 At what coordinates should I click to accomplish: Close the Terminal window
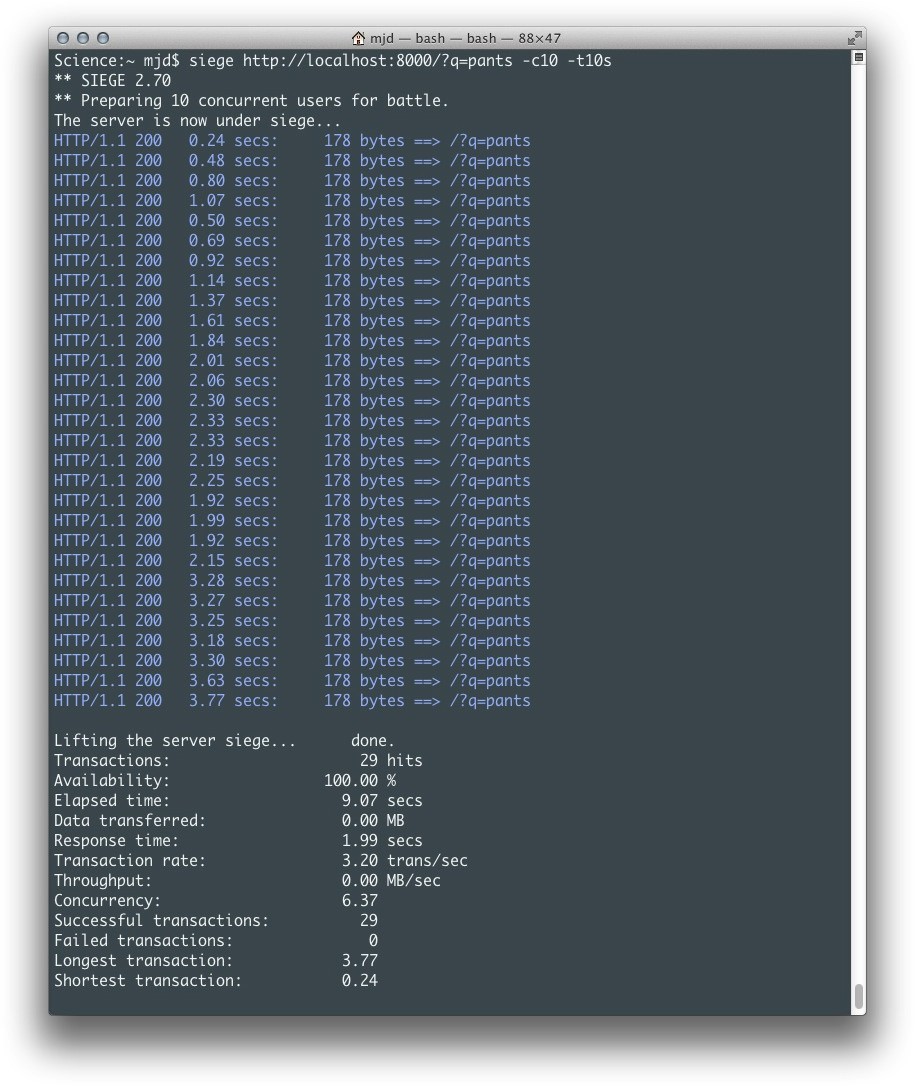point(63,38)
